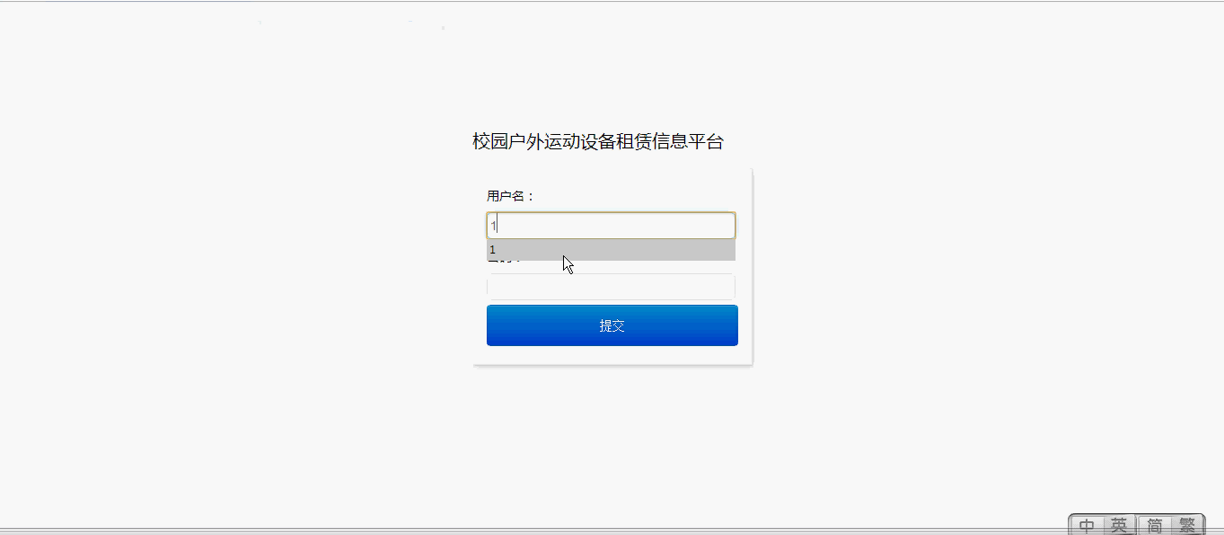Click 校园 at the start of the title

tap(490, 142)
